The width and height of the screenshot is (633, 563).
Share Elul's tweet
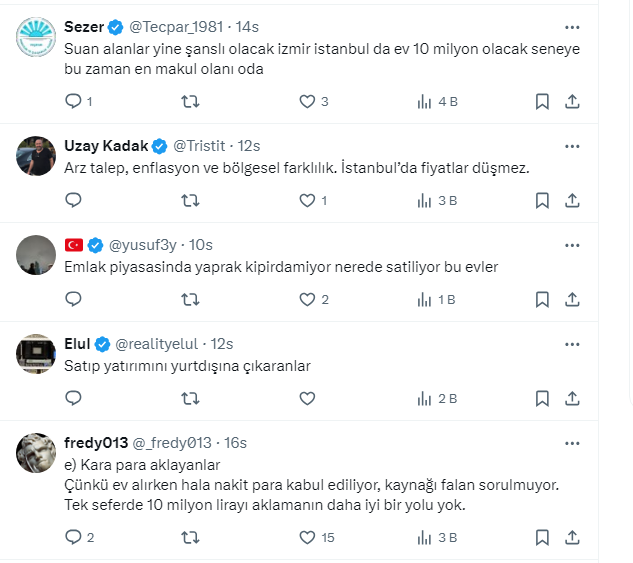point(572,398)
